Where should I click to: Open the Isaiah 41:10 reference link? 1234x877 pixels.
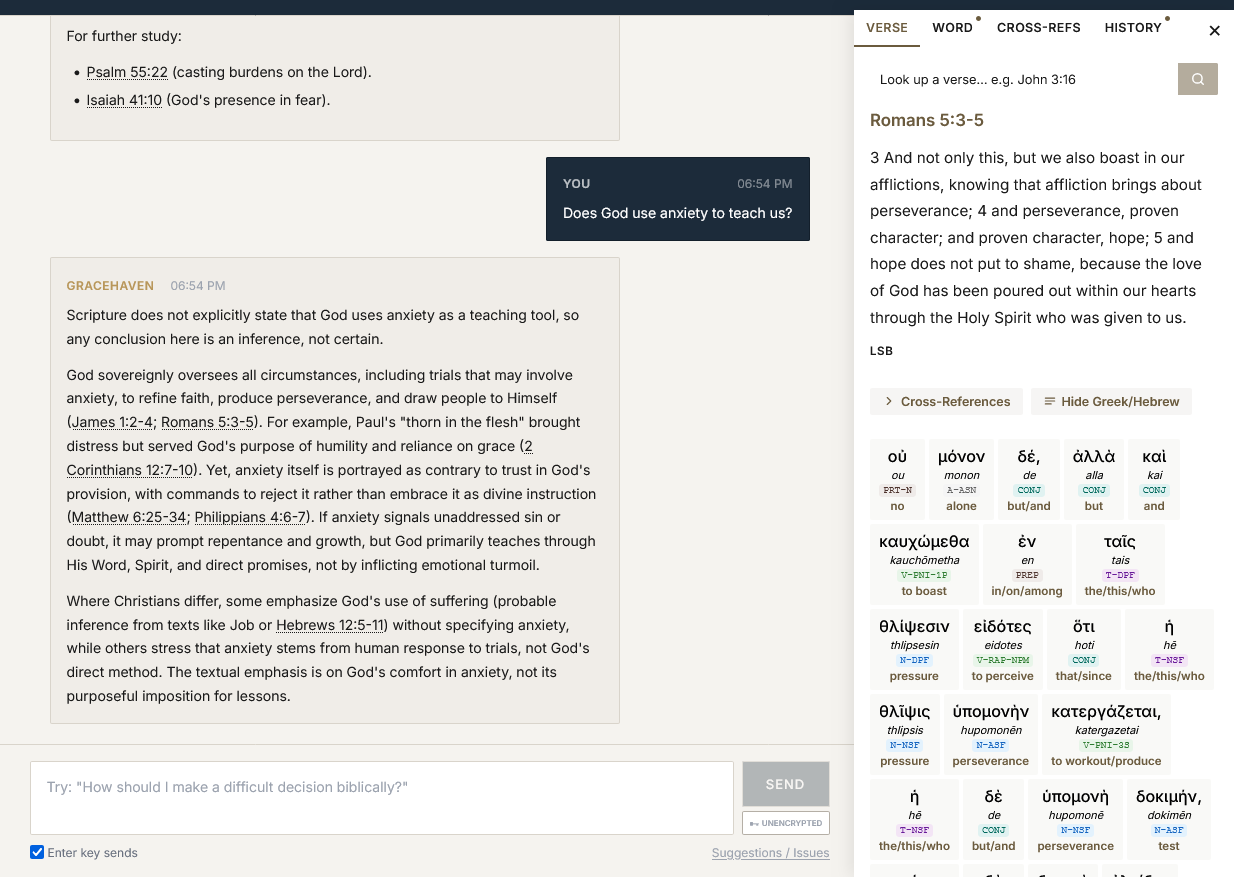coord(124,100)
